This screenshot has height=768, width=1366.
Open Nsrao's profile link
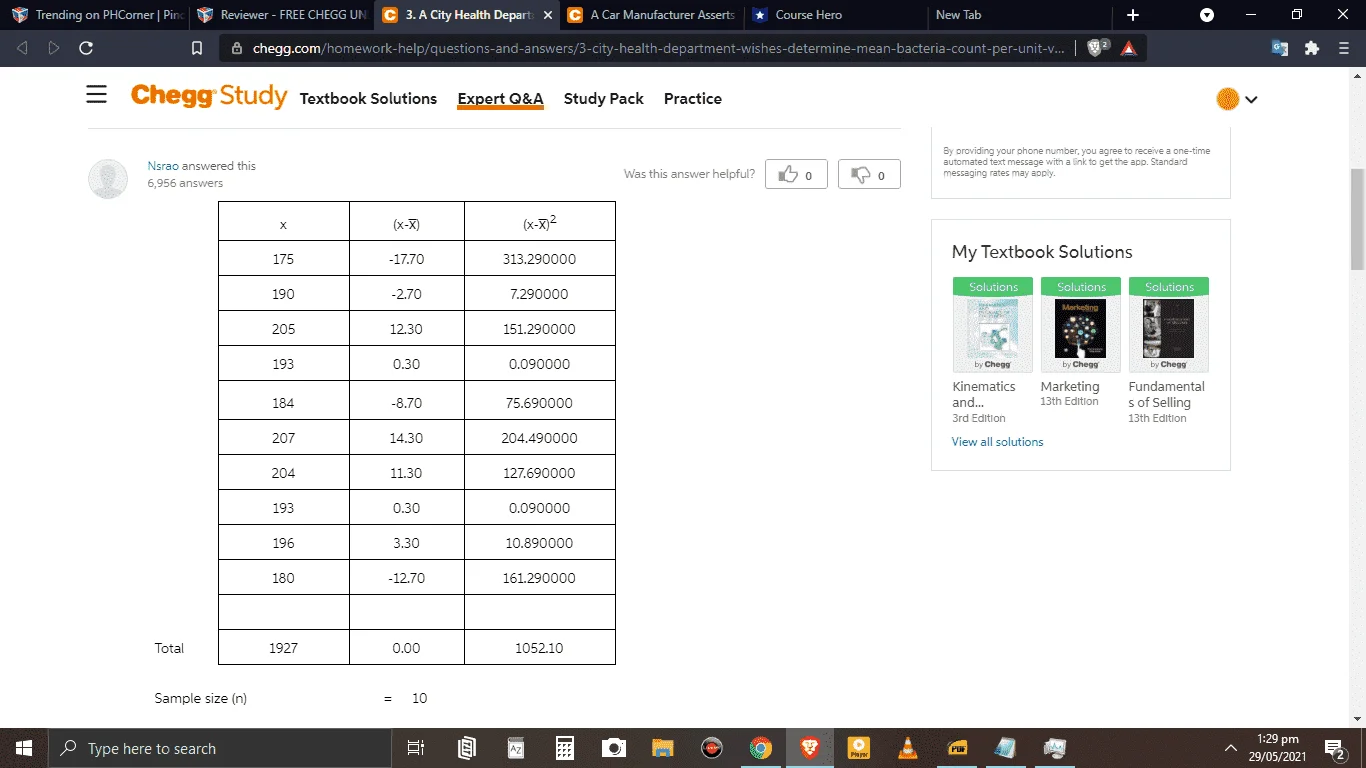pos(163,166)
